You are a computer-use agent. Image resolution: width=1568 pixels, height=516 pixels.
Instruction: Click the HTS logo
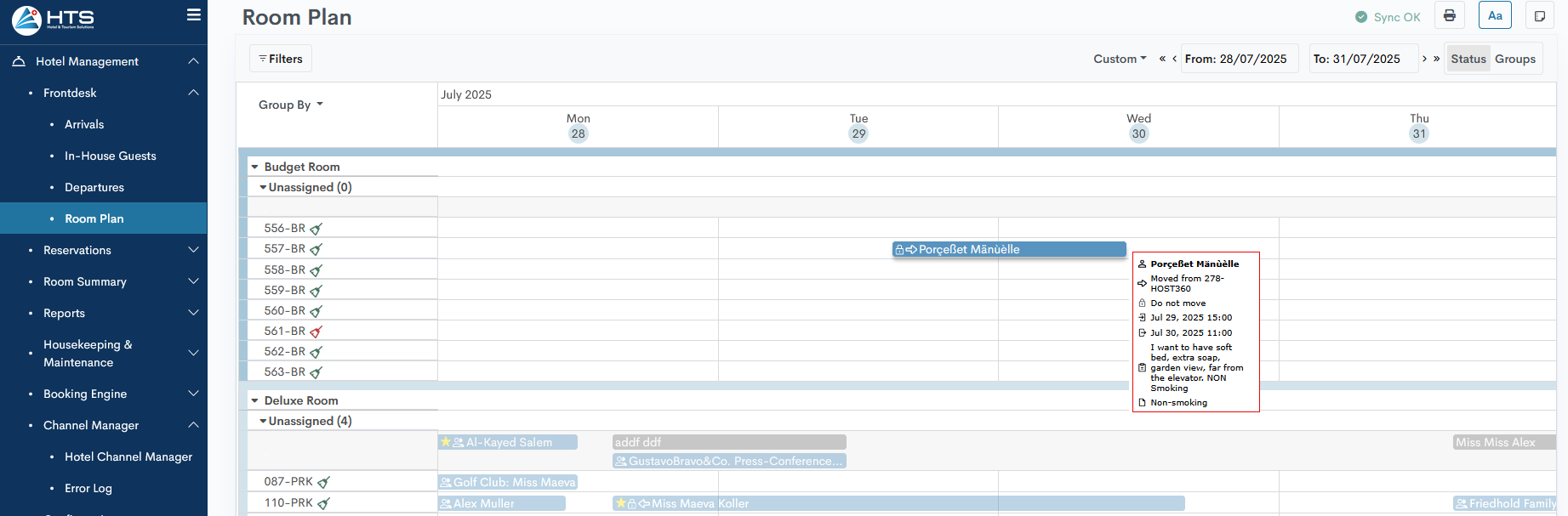click(53, 20)
